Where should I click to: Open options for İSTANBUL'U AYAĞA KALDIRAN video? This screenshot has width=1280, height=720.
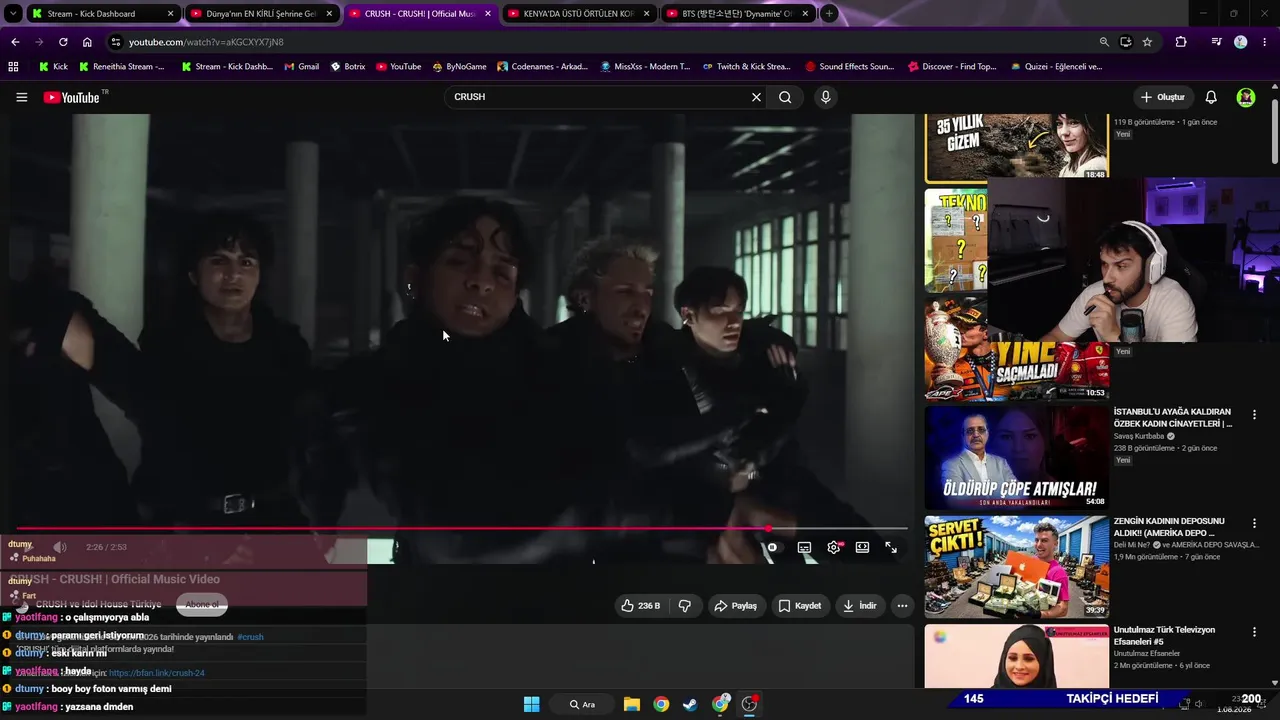(x=1254, y=414)
